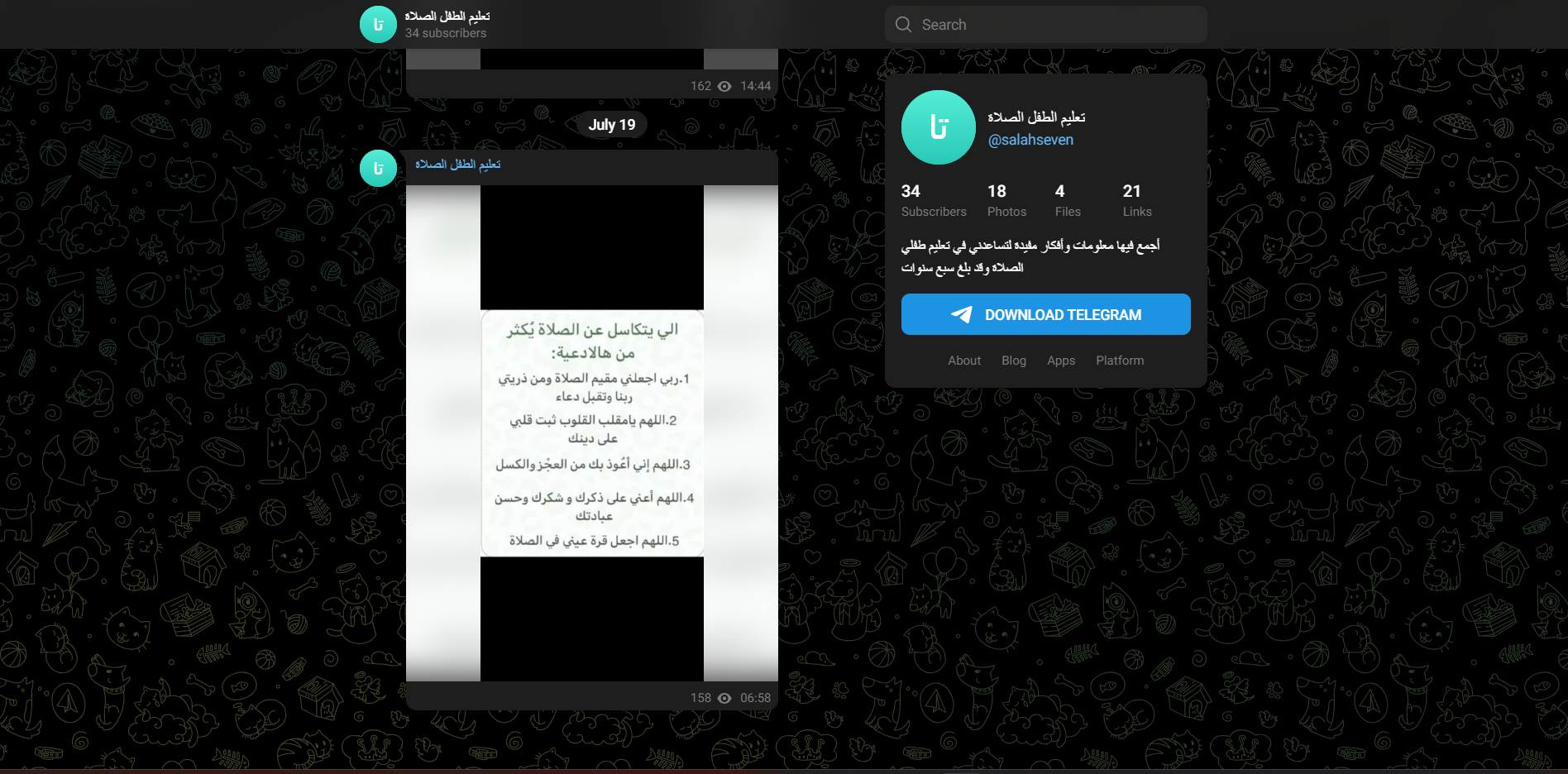Click the large channel avatar in info card
This screenshot has height=774, width=1568.
[x=939, y=127]
